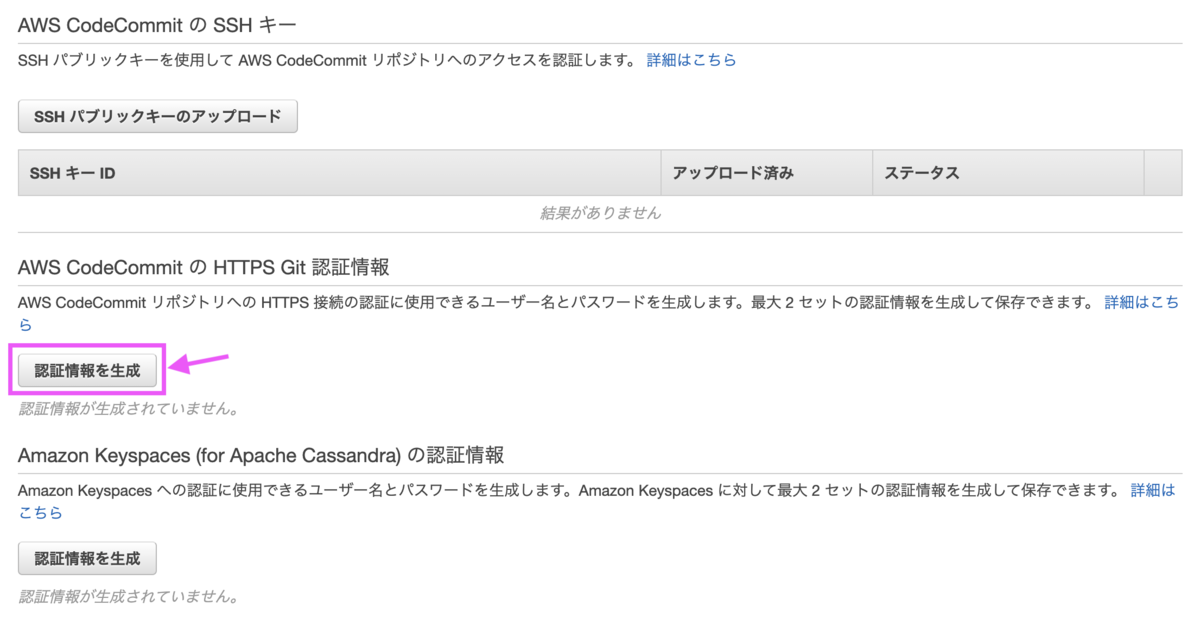1200x618 pixels.
Task: Click the Amazon Keyspaces への認証 description sentence
Action: [569, 490]
